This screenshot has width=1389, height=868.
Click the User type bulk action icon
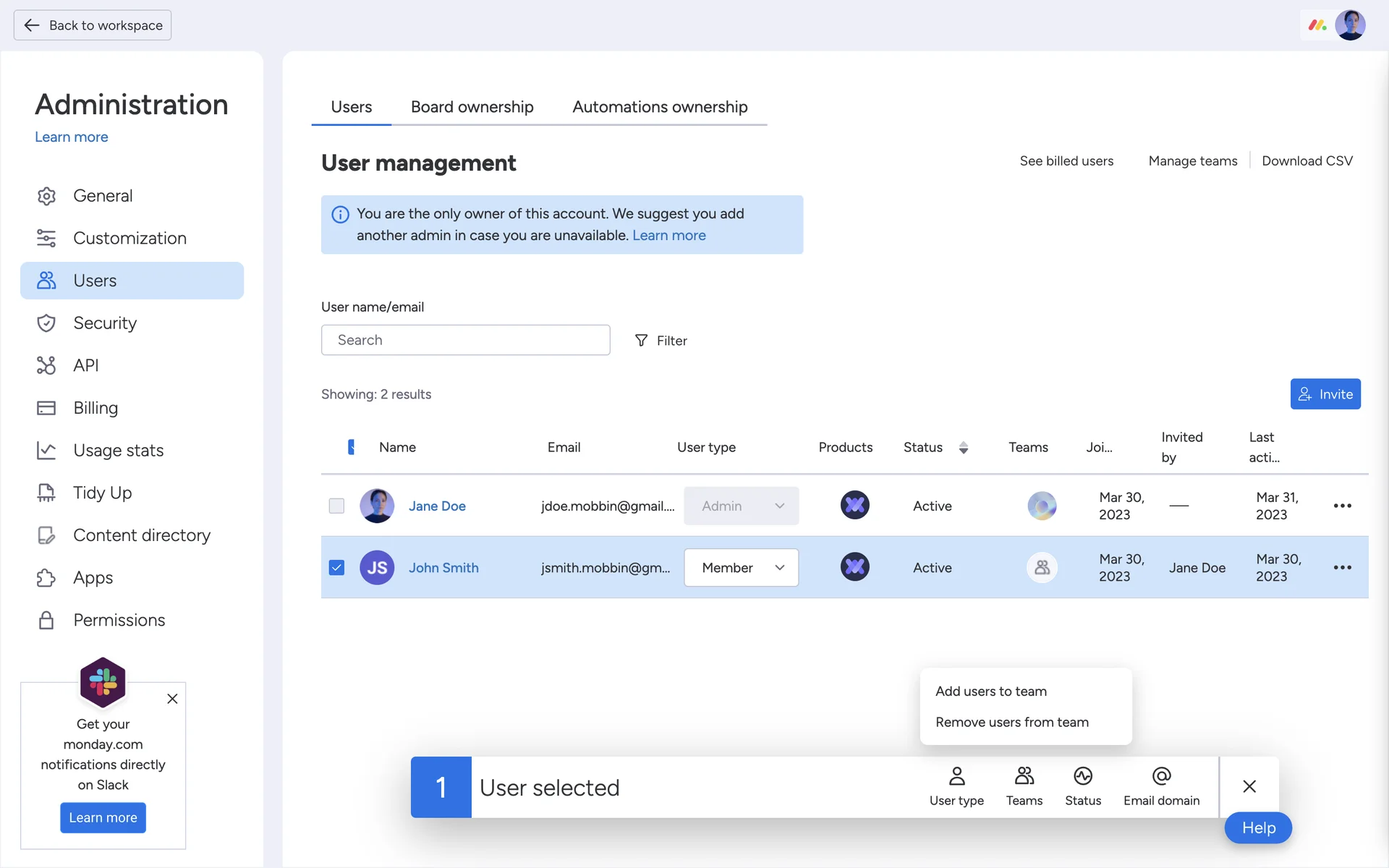click(x=956, y=786)
